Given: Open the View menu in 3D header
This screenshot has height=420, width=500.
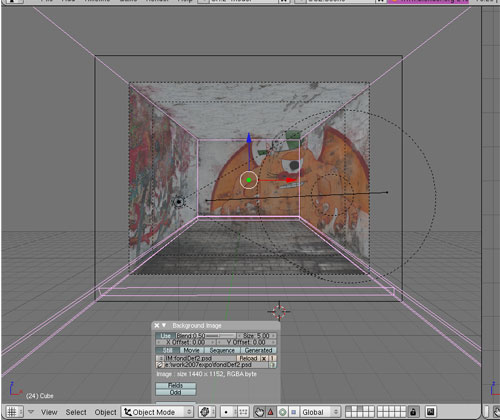Looking at the screenshot, I should tap(49, 412).
